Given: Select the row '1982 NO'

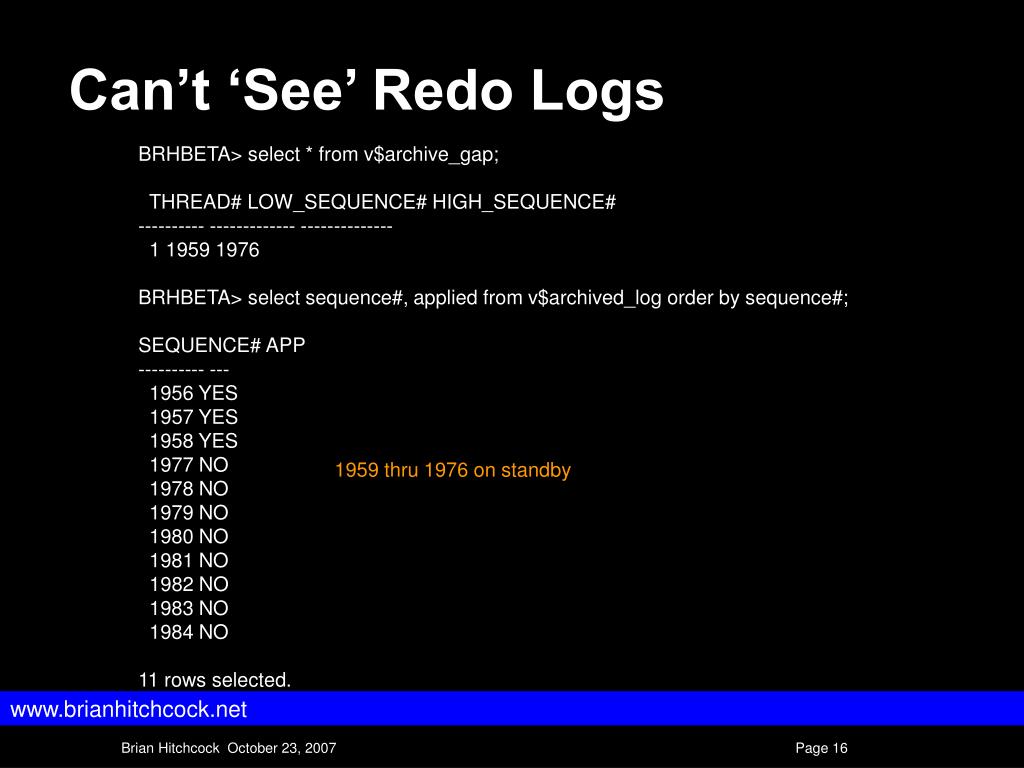Looking at the screenshot, I should pyautogui.click(x=189, y=584).
